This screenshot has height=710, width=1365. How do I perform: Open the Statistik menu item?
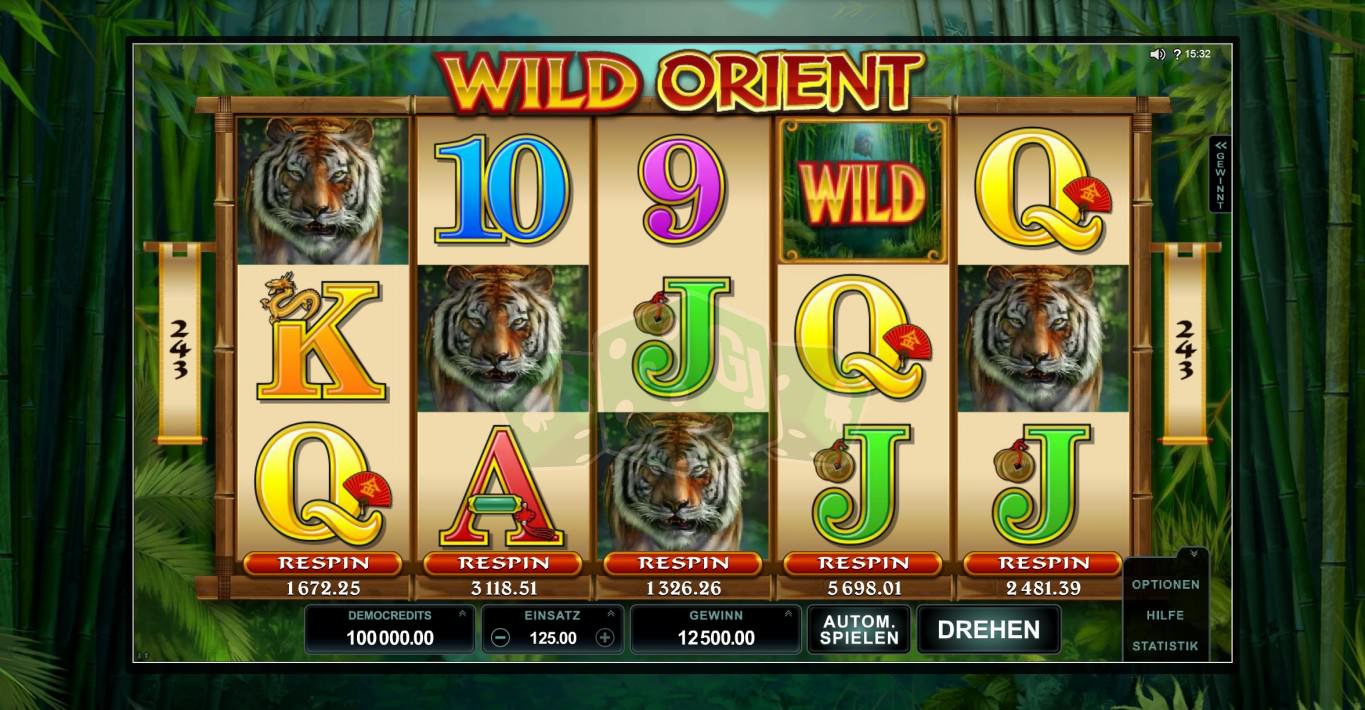point(1165,646)
